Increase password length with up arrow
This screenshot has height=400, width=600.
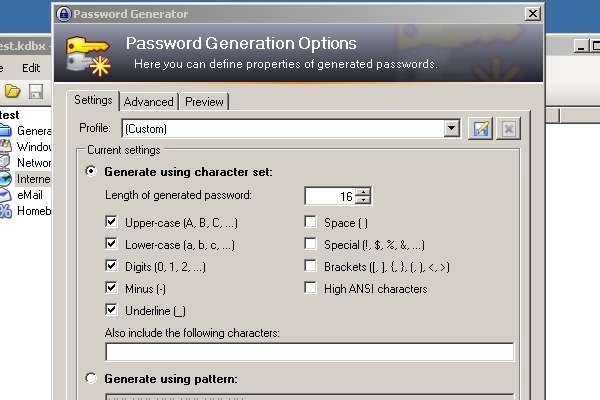pos(363,191)
